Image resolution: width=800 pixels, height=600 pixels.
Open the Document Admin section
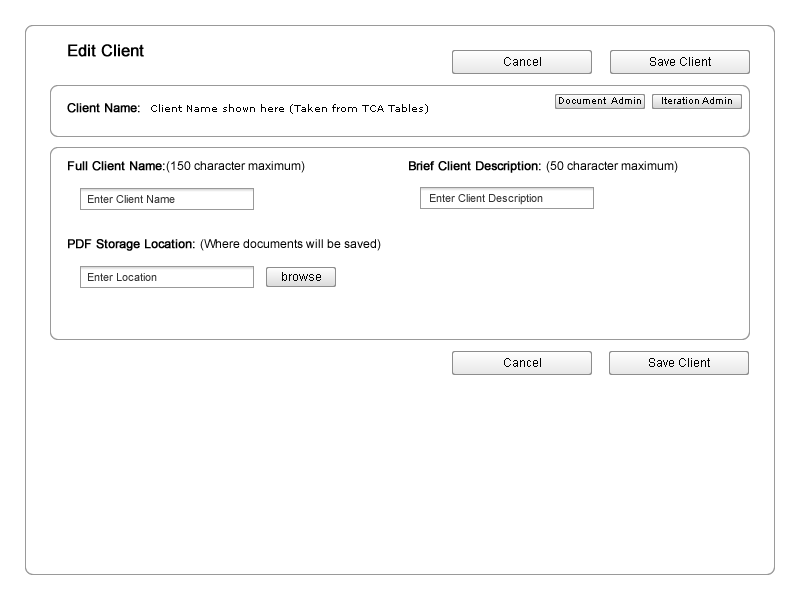click(x=599, y=101)
